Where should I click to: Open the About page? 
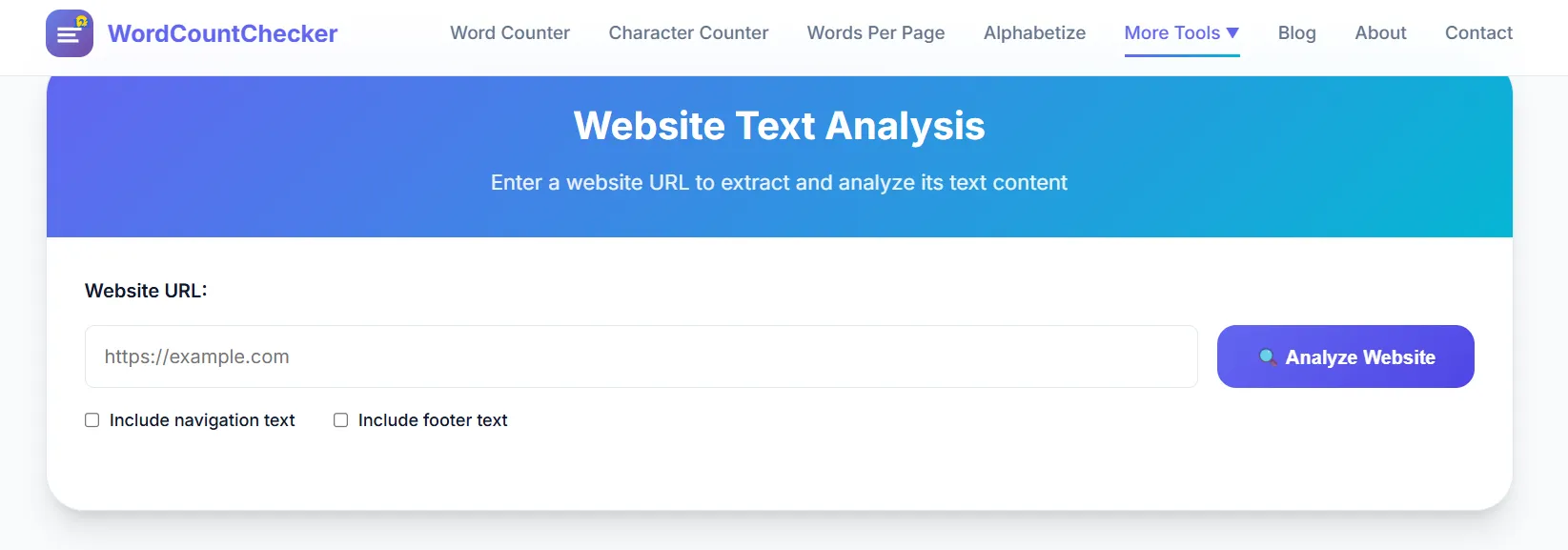click(x=1380, y=32)
